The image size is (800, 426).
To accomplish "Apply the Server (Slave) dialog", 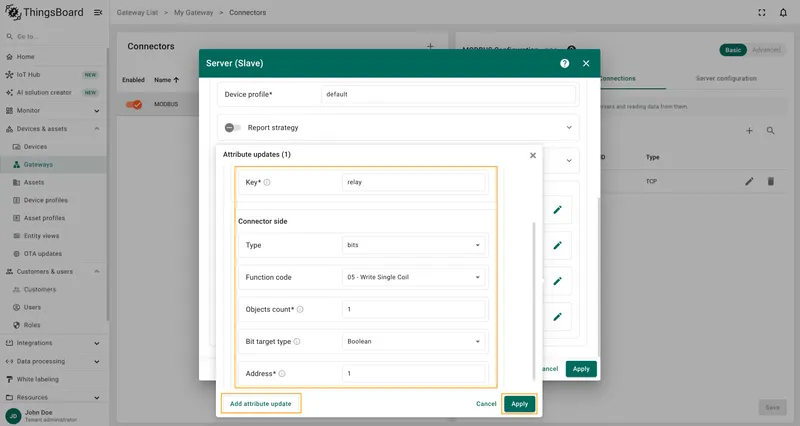I will pyautogui.click(x=581, y=369).
